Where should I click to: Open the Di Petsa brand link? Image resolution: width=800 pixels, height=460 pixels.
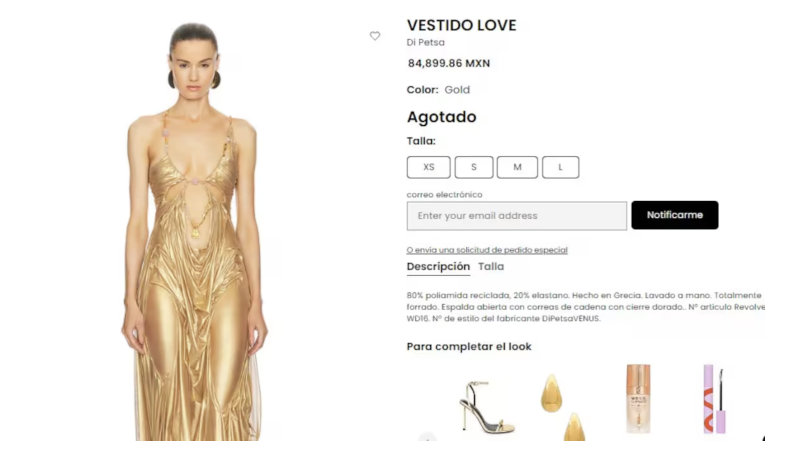426,42
